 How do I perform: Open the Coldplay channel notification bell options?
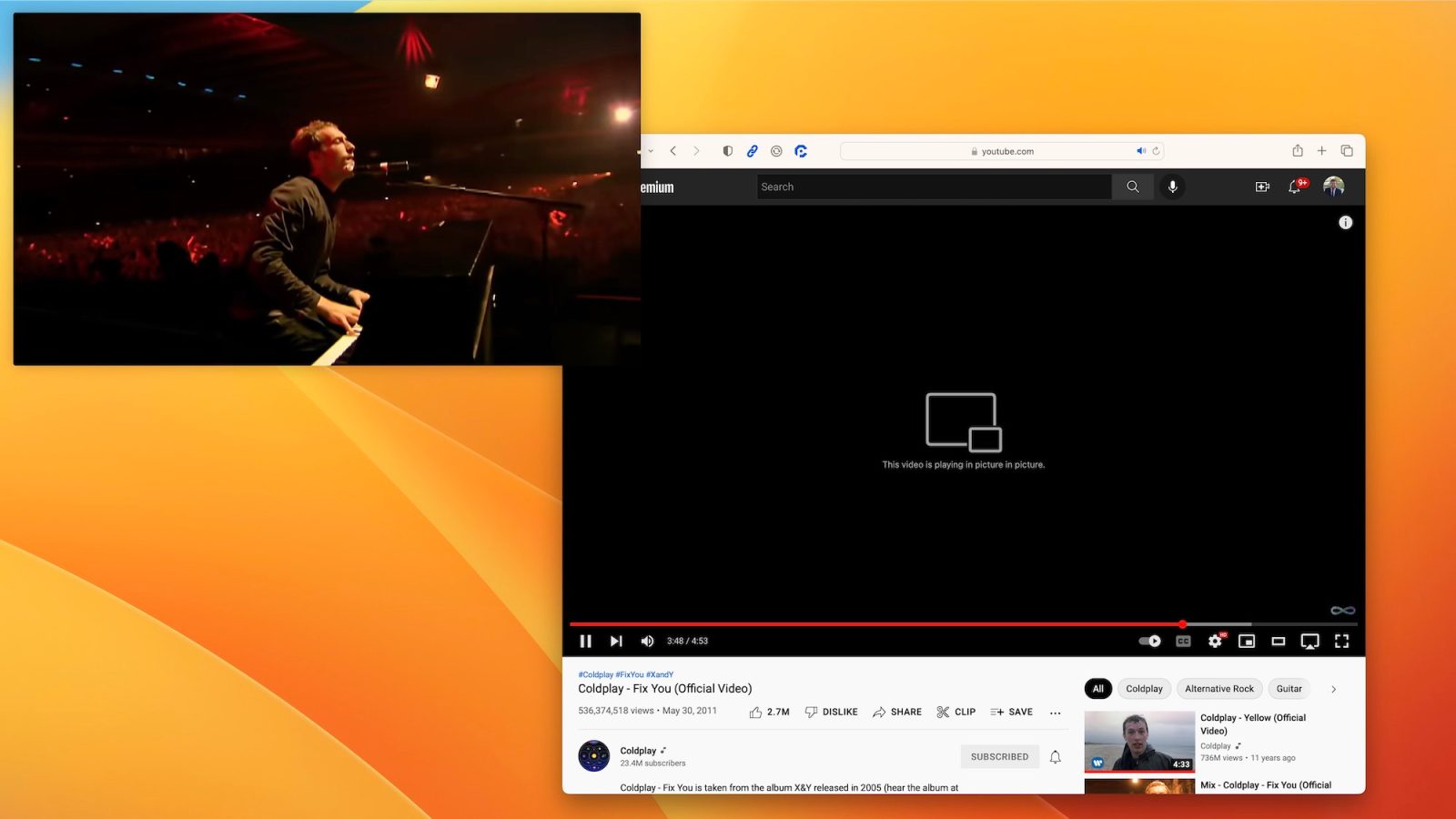[1055, 756]
